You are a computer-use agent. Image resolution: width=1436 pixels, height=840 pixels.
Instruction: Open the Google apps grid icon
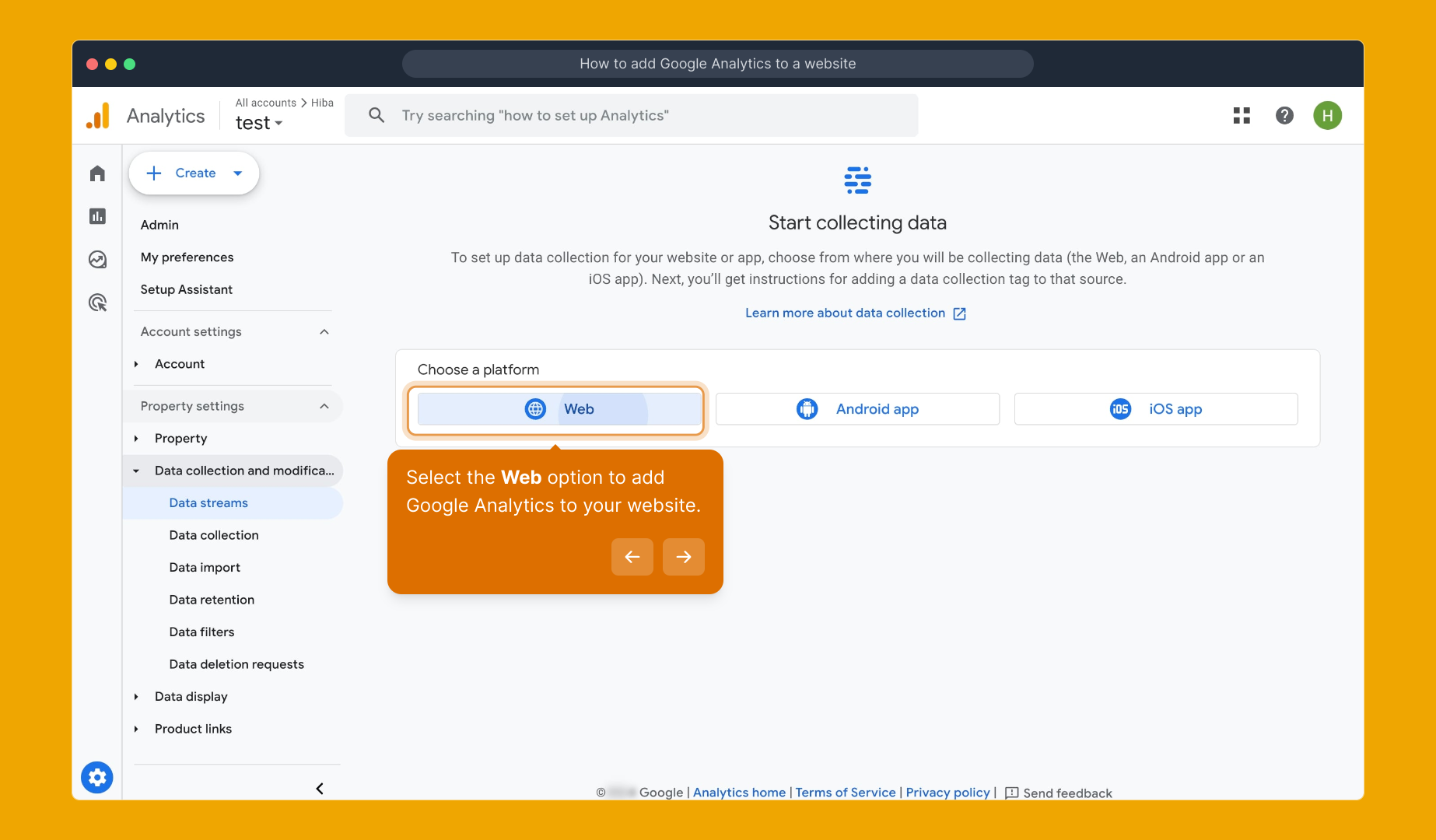(x=1242, y=115)
